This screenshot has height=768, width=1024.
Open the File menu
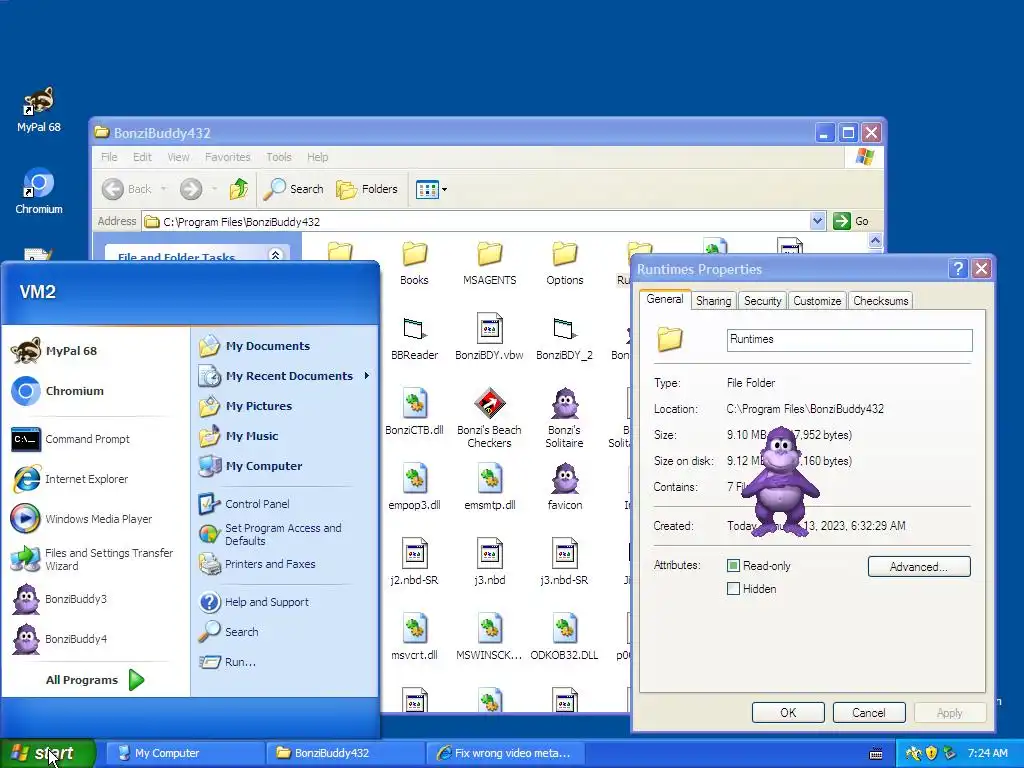tap(109, 157)
